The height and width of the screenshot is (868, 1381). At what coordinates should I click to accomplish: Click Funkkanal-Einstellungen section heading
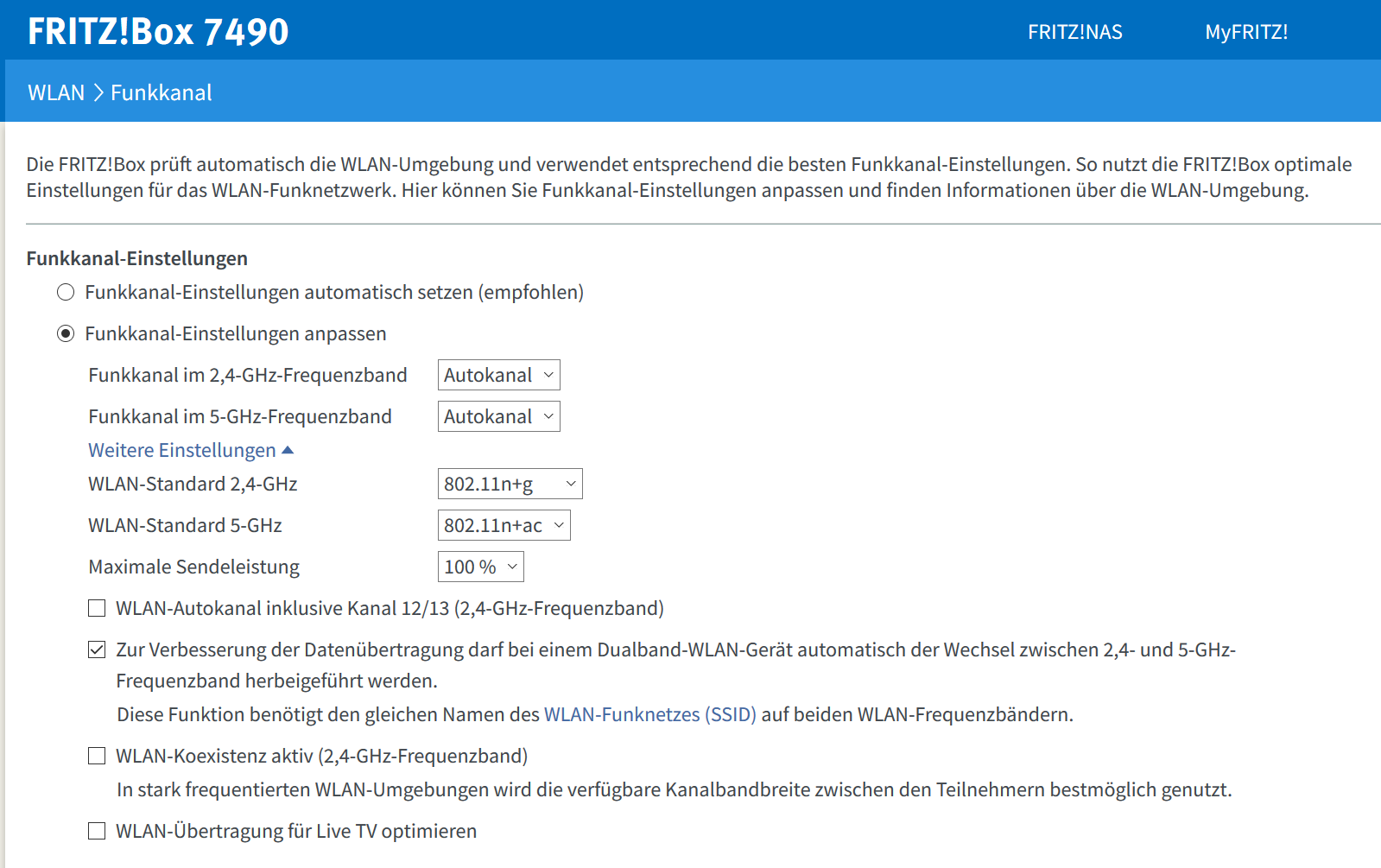point(137,258)
